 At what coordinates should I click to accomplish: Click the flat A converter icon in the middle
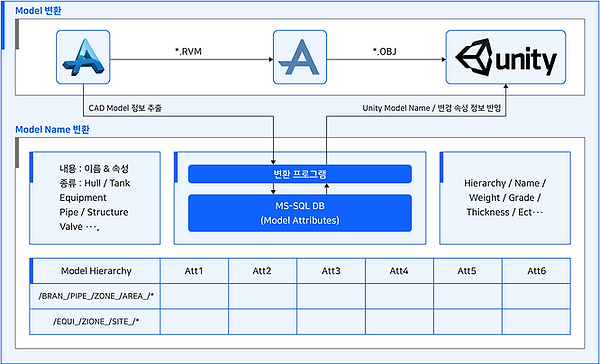pos(300,57)
